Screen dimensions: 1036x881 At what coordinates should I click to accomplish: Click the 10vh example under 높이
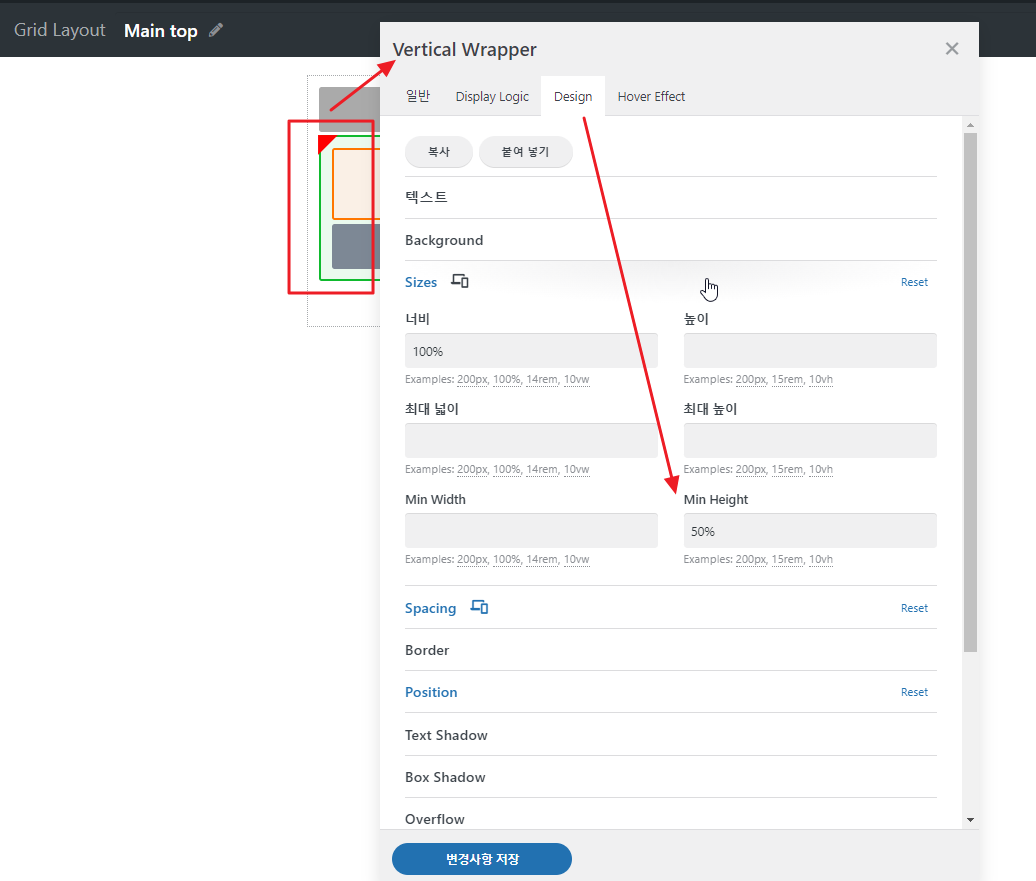tap(821, 379)
